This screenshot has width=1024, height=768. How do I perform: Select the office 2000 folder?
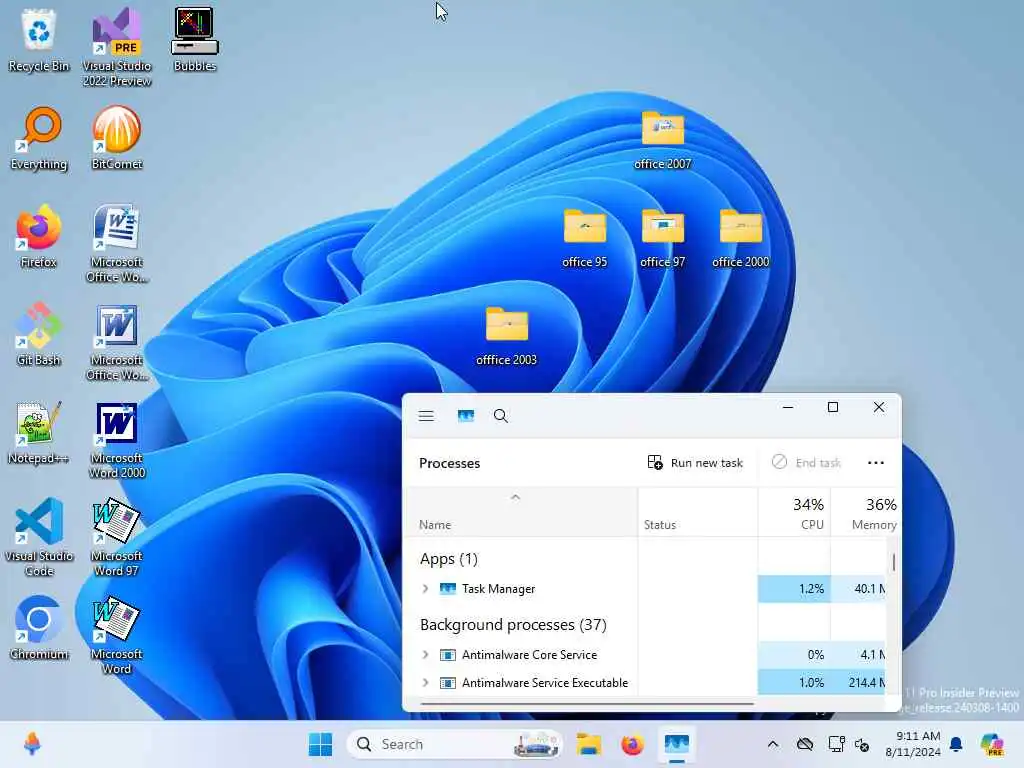point(741,238)
